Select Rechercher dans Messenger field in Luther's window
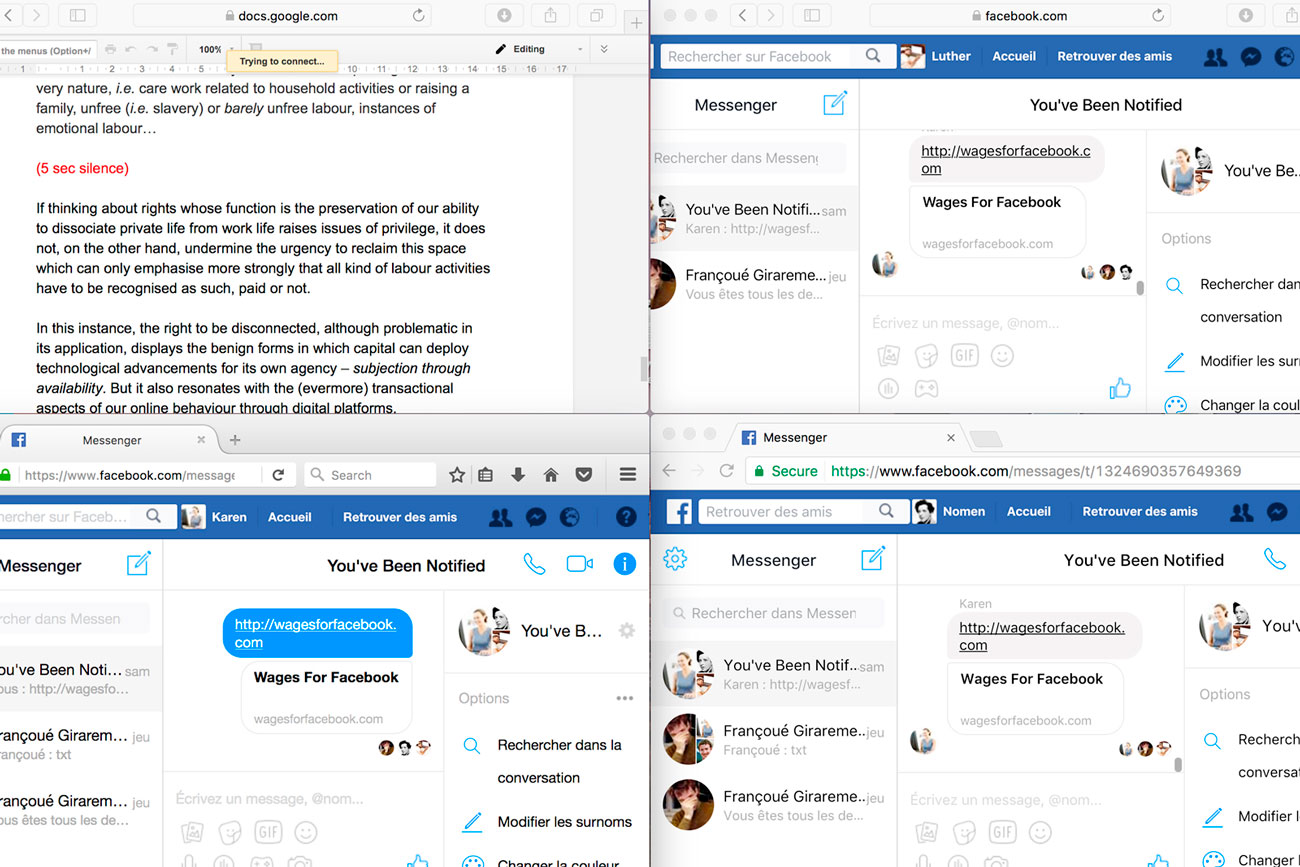 (x=748, y=158)
